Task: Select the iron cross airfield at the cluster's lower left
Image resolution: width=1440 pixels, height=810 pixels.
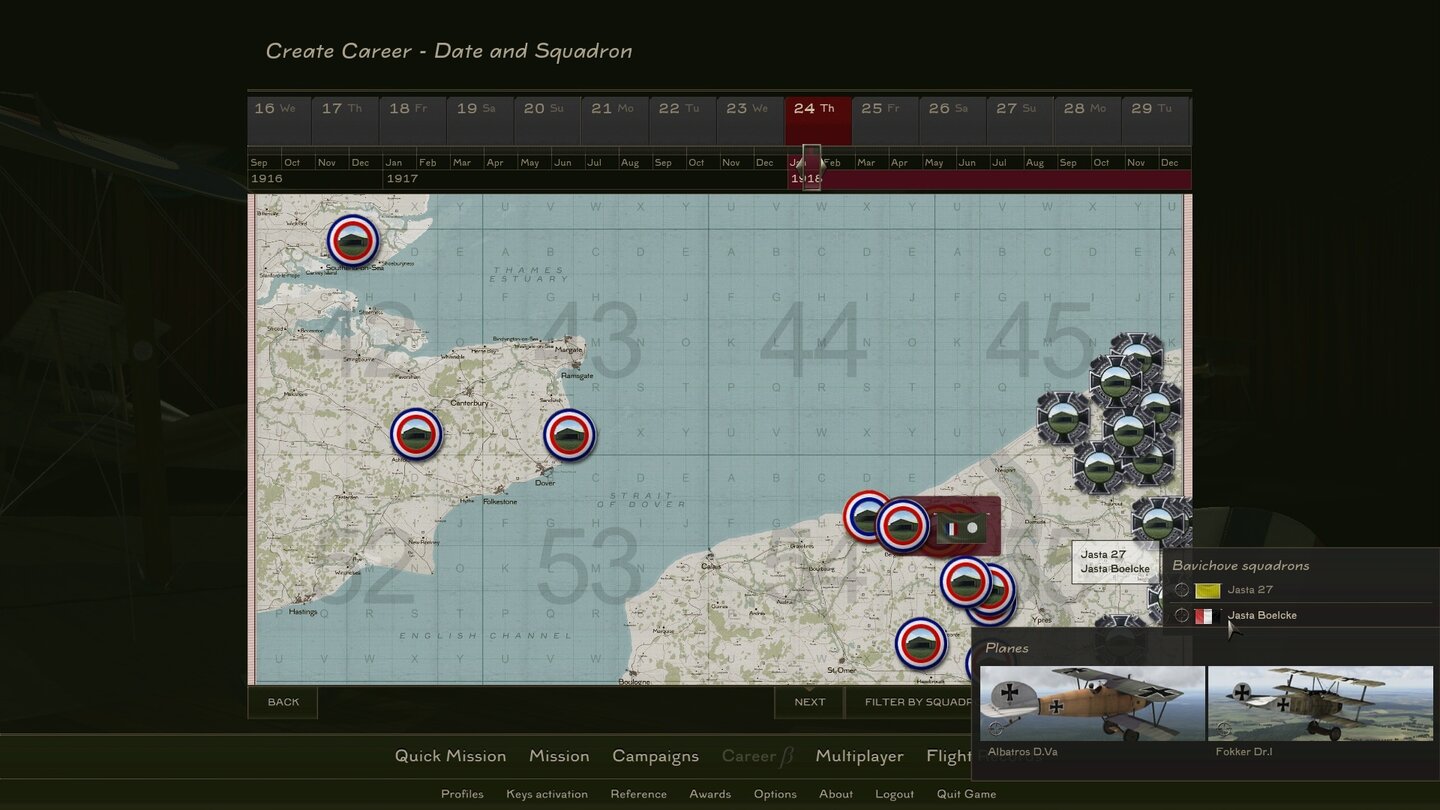Action: click(1100, 467)
